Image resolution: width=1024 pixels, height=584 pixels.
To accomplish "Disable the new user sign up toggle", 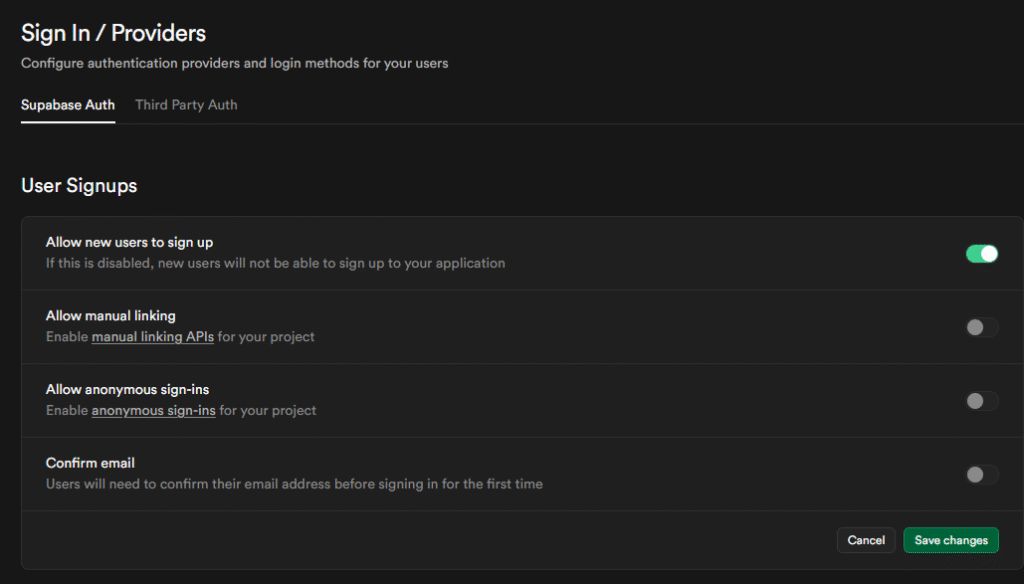I will click(x=981, y=254).
